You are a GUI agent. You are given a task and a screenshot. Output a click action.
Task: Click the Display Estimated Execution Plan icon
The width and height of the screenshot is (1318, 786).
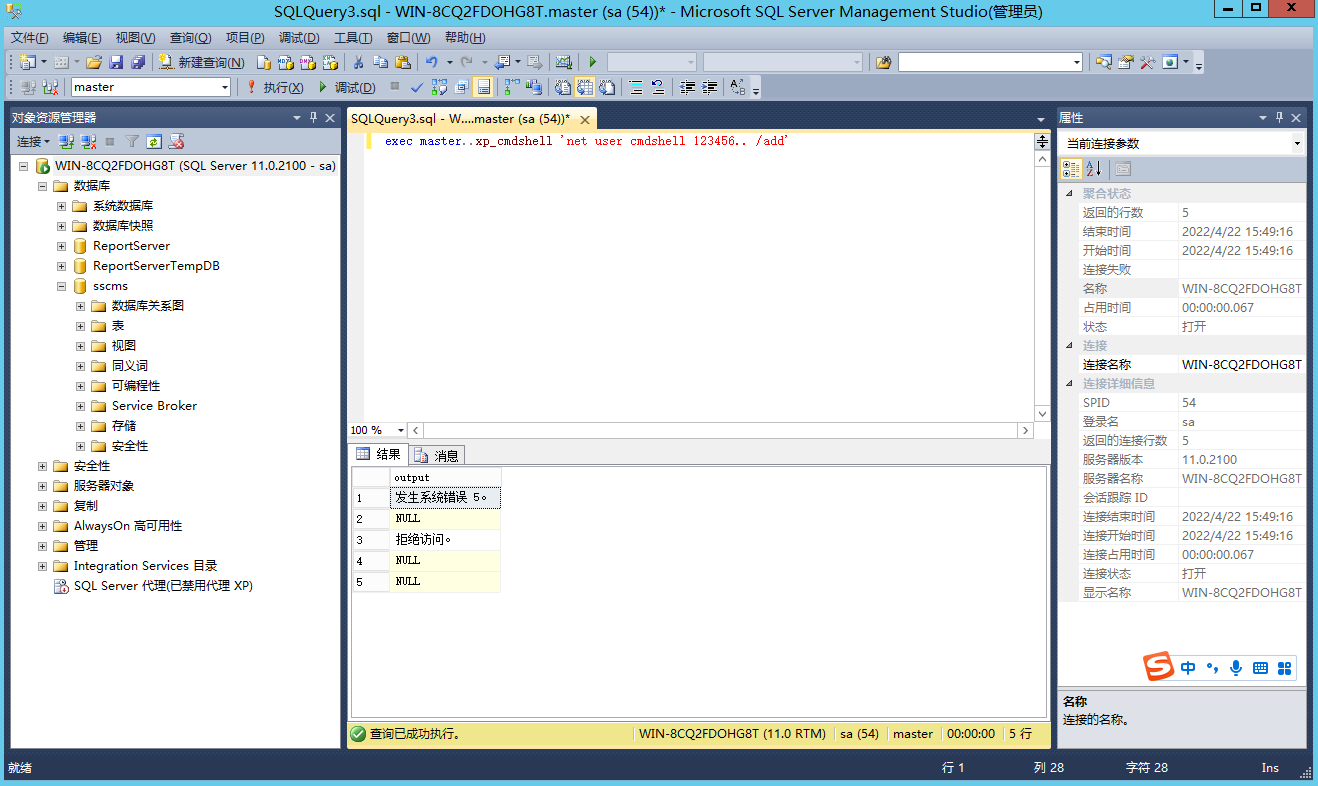[438, 87]
